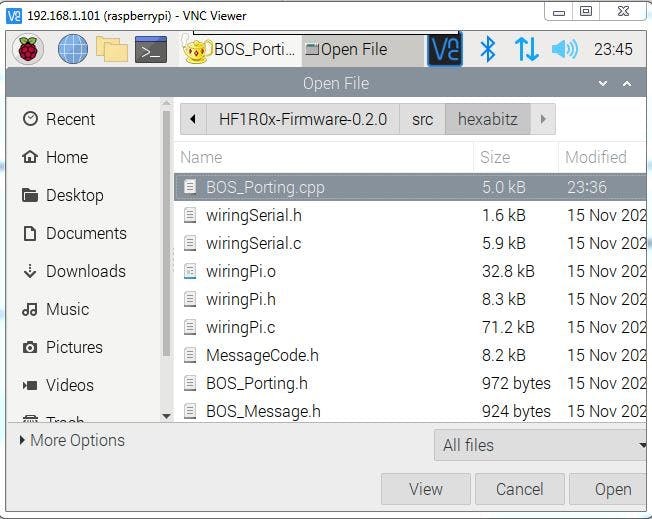652x519 pixels.
Task: Open the Raspberry Pi main menu
Action: coord(28,48)
